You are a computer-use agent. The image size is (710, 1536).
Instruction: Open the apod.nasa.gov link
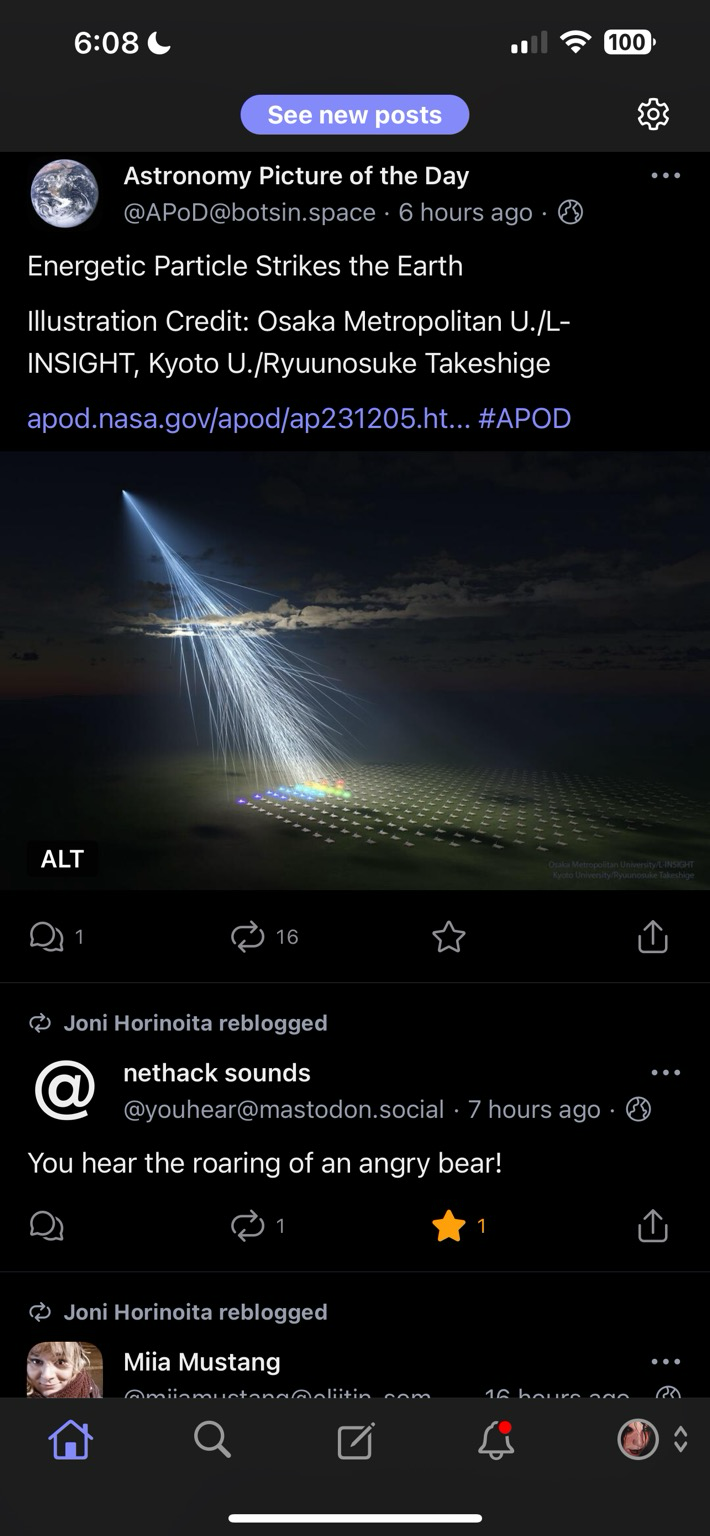(x=248, y=418)
